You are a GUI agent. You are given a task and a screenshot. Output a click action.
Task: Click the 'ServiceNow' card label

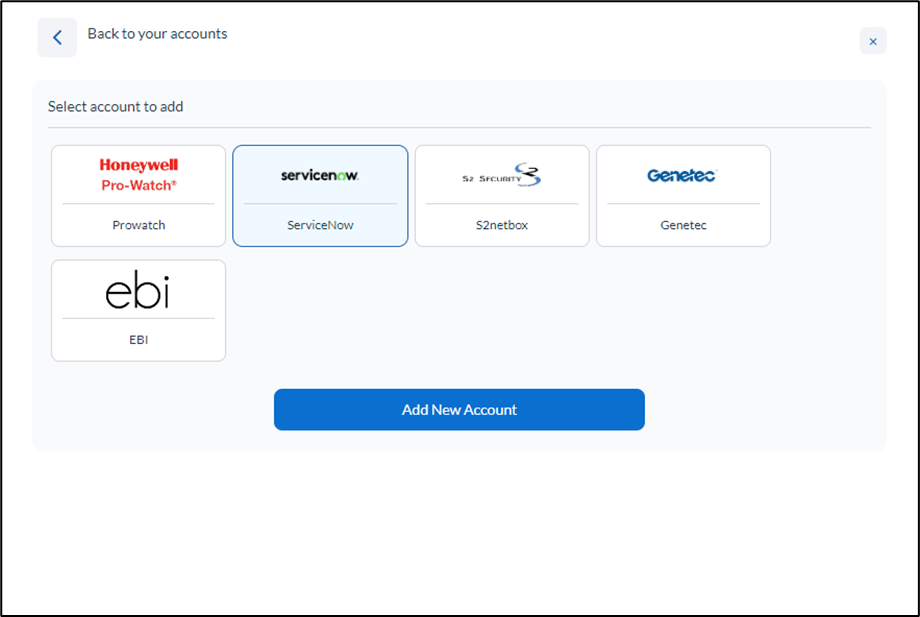click(320, 225)
